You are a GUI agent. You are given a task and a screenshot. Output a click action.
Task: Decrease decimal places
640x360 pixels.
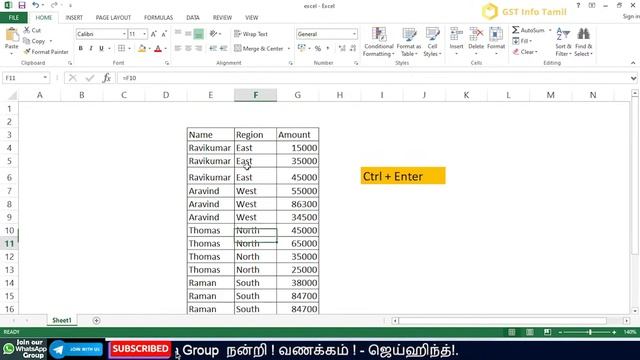pyautogui.click(x=353, y=49)
